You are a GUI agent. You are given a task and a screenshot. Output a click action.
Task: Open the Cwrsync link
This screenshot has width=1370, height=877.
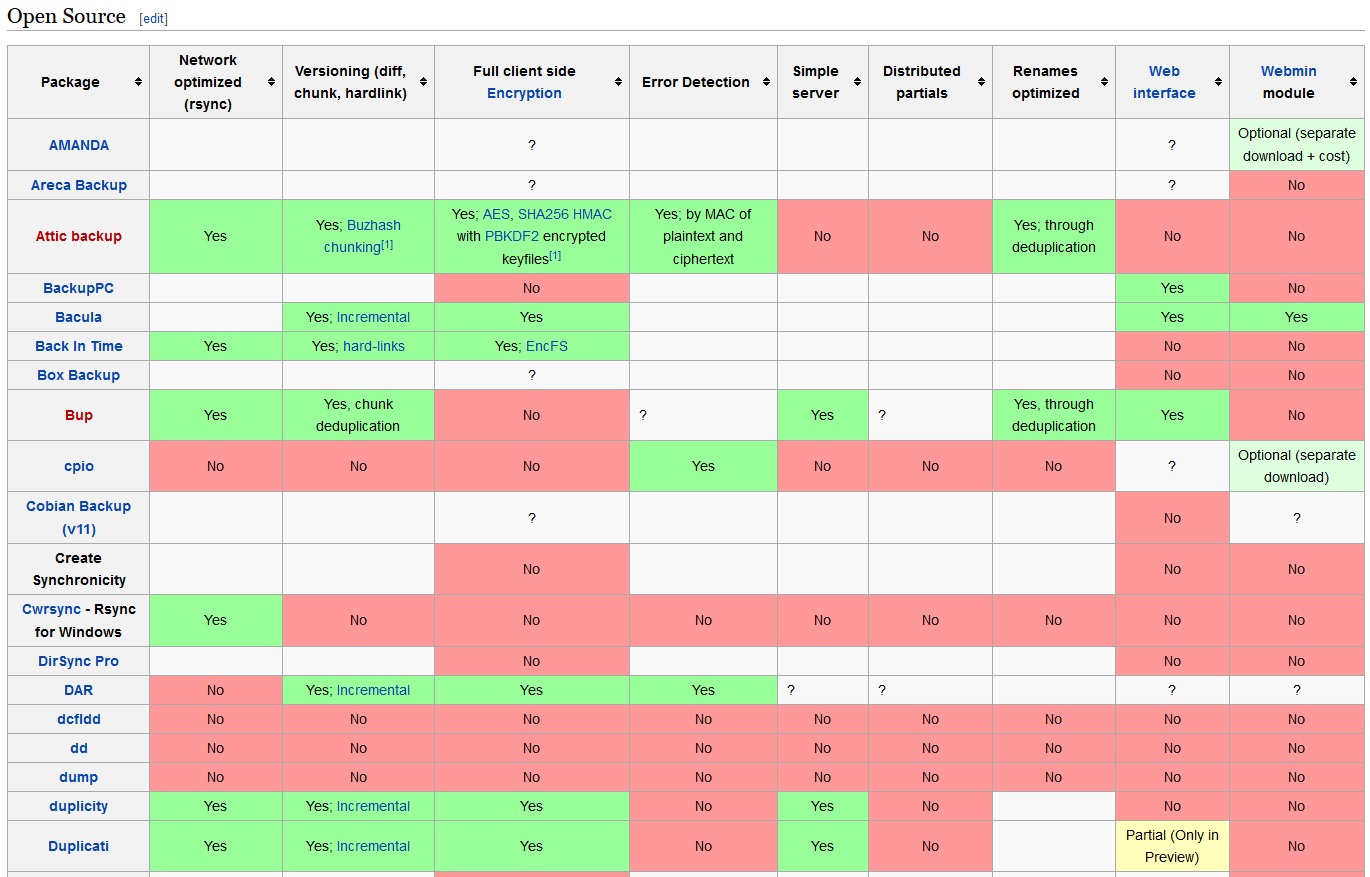(x=52, y=609)
